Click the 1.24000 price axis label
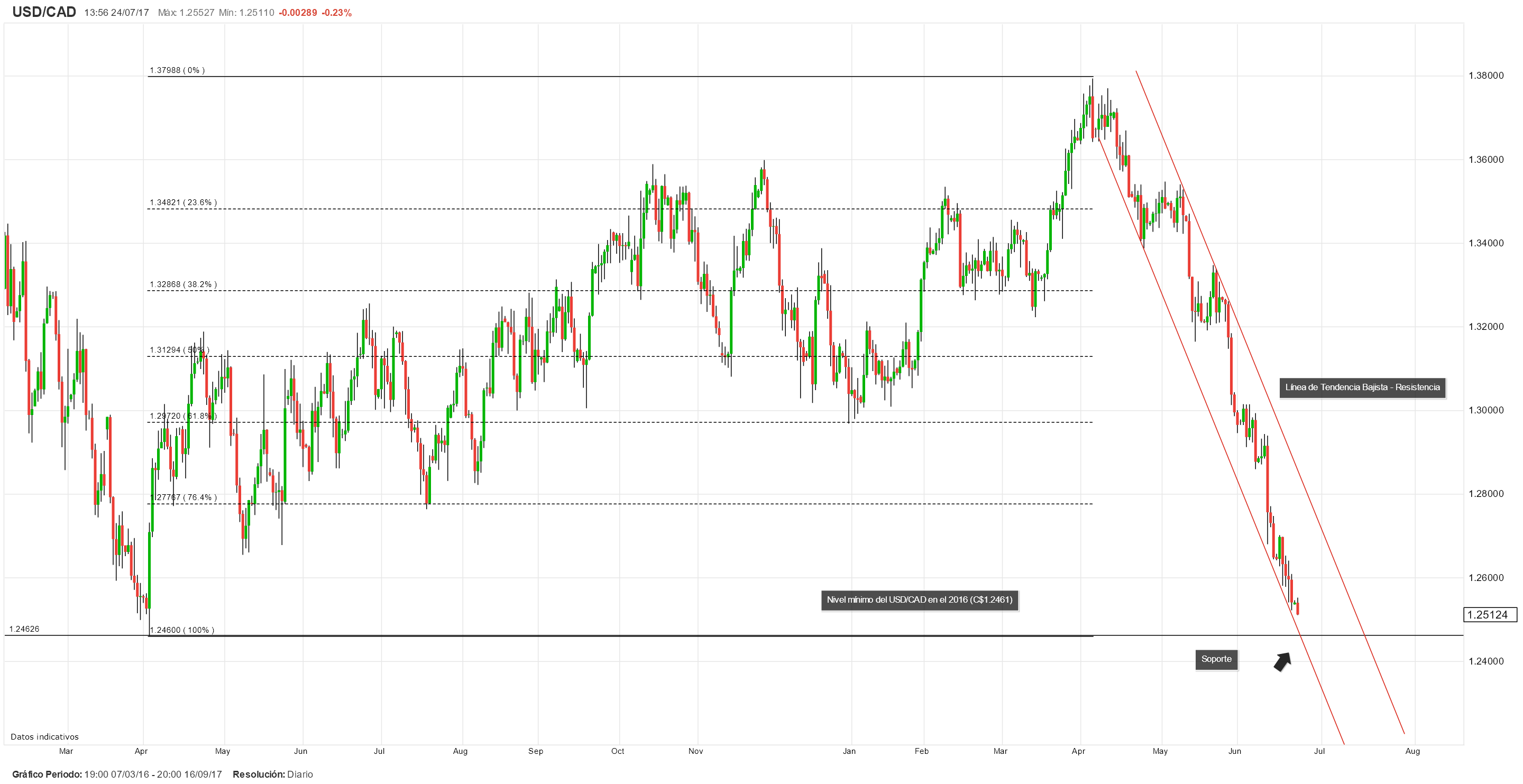This screenshot has height=784, width=1523. [1486, 661]
